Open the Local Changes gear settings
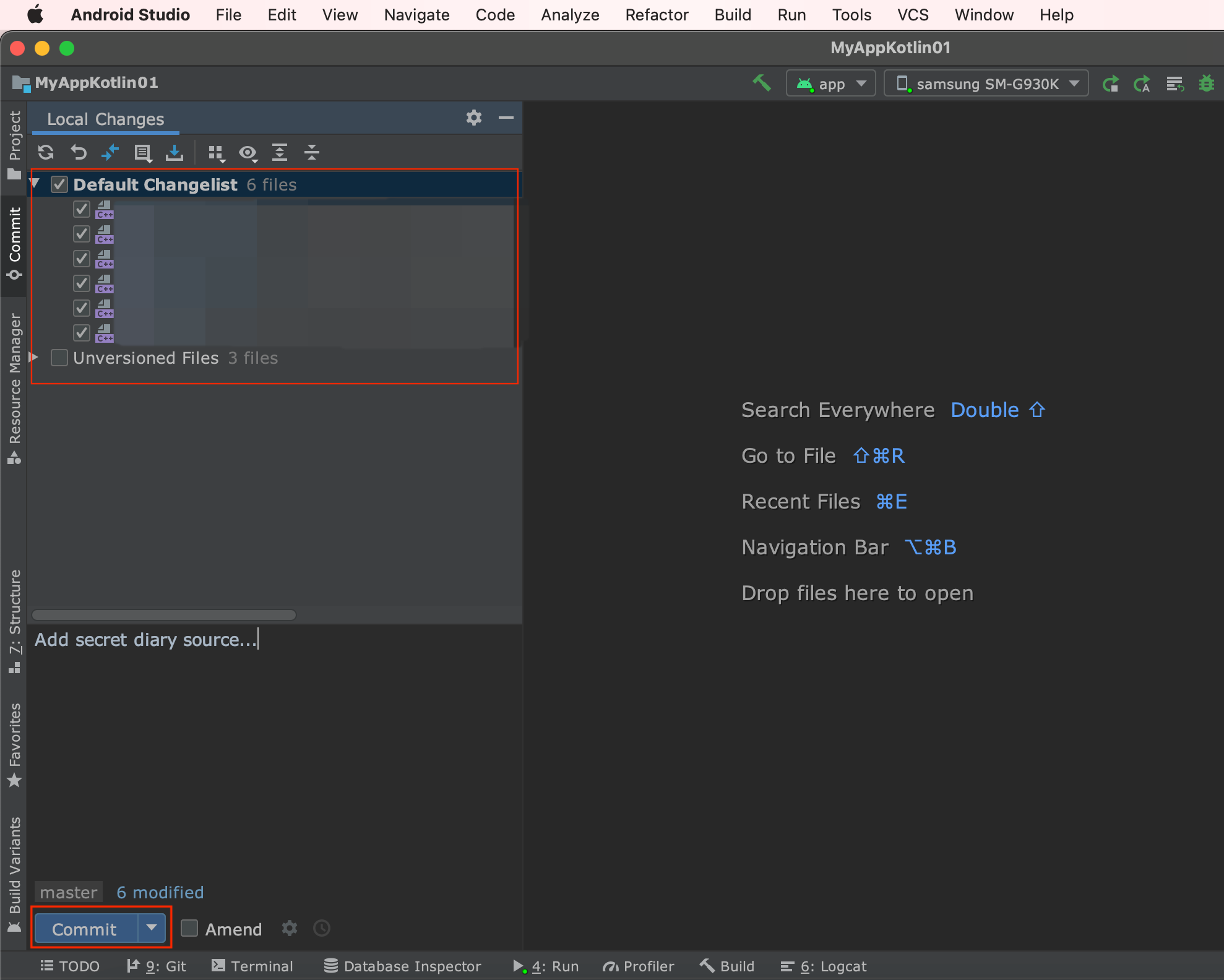 pos(474,118)
